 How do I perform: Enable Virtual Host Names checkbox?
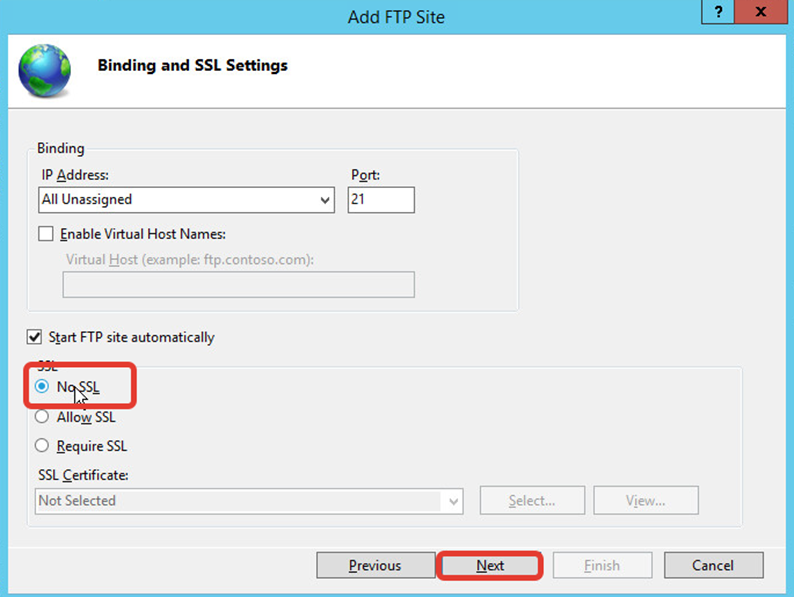point(46,234)
